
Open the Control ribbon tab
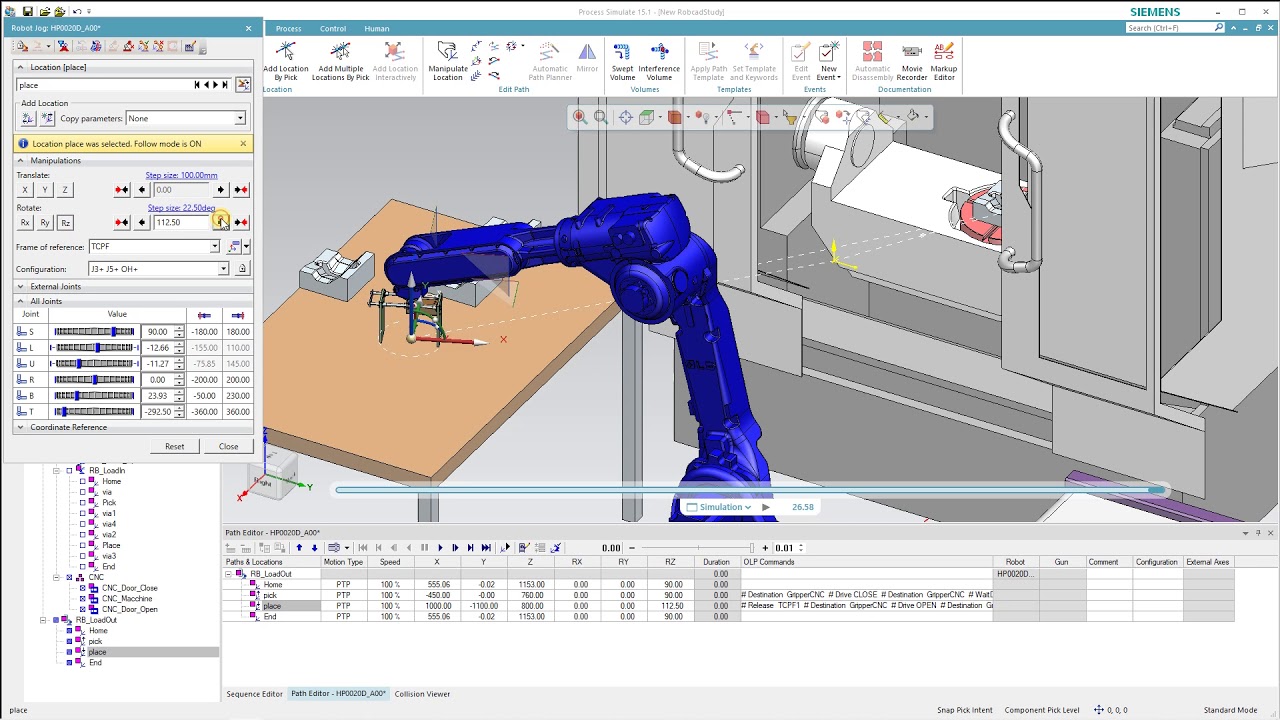(333, 29)
